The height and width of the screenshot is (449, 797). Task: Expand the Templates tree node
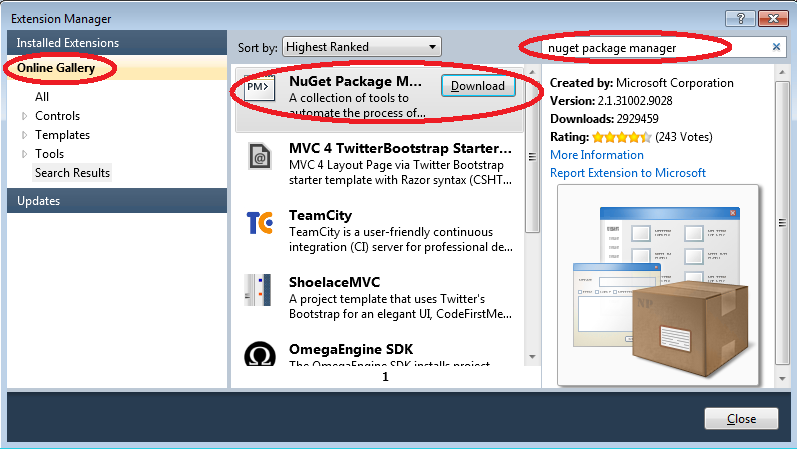pos(24,135)
